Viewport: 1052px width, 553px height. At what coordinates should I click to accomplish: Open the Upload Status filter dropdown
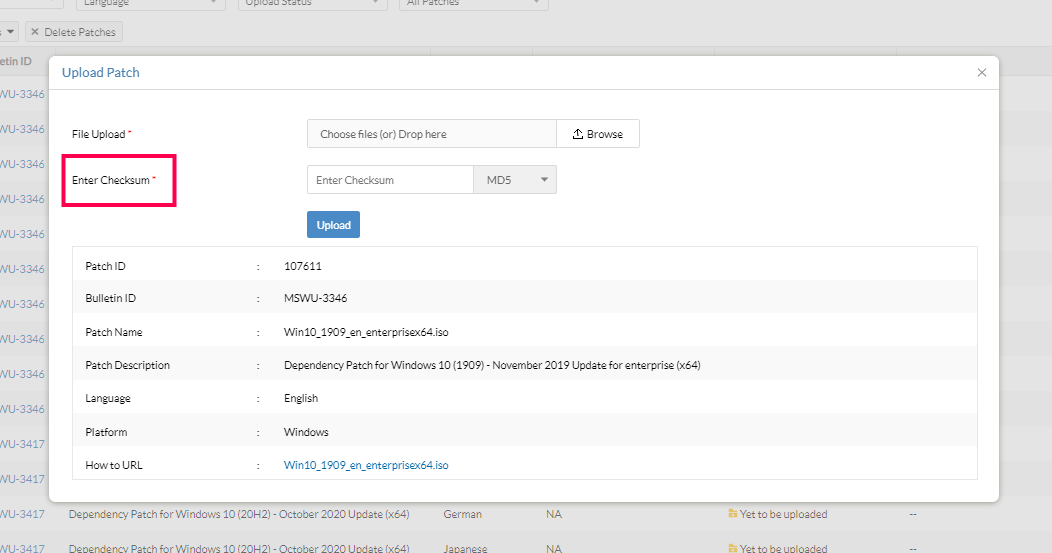pos(313,3)
